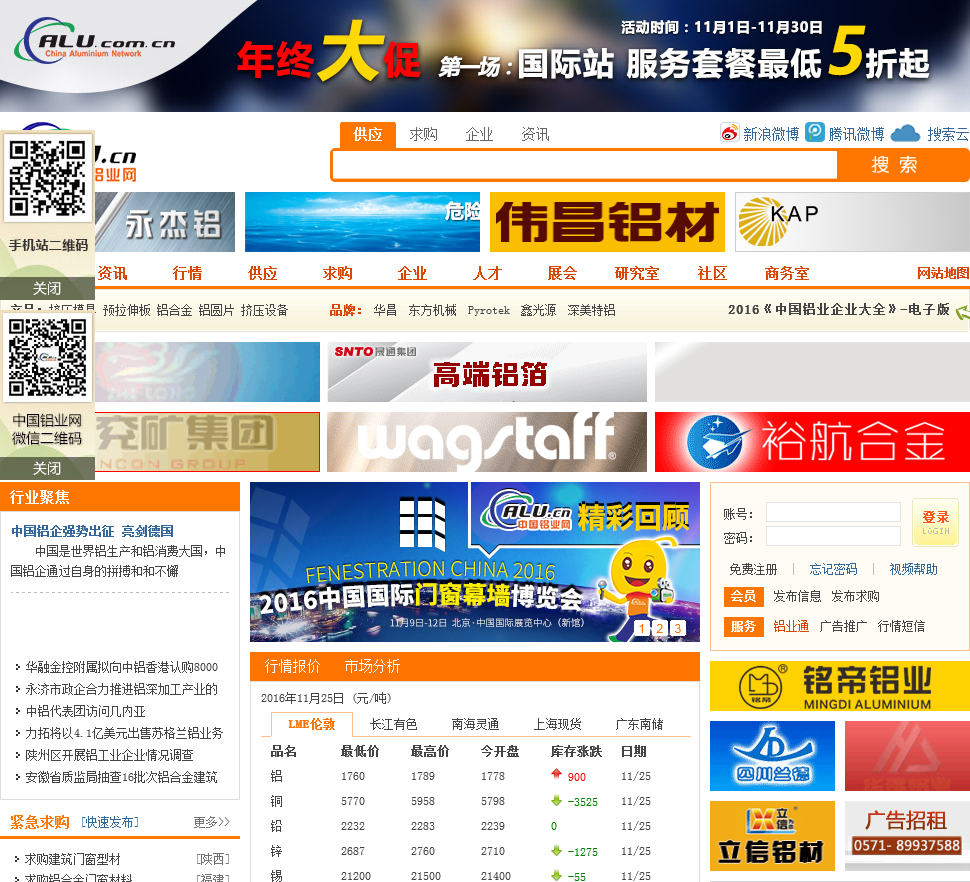Open news item 中铝代表团访问几内亚
Screen dimensions: 970x882
pos(85,711)
